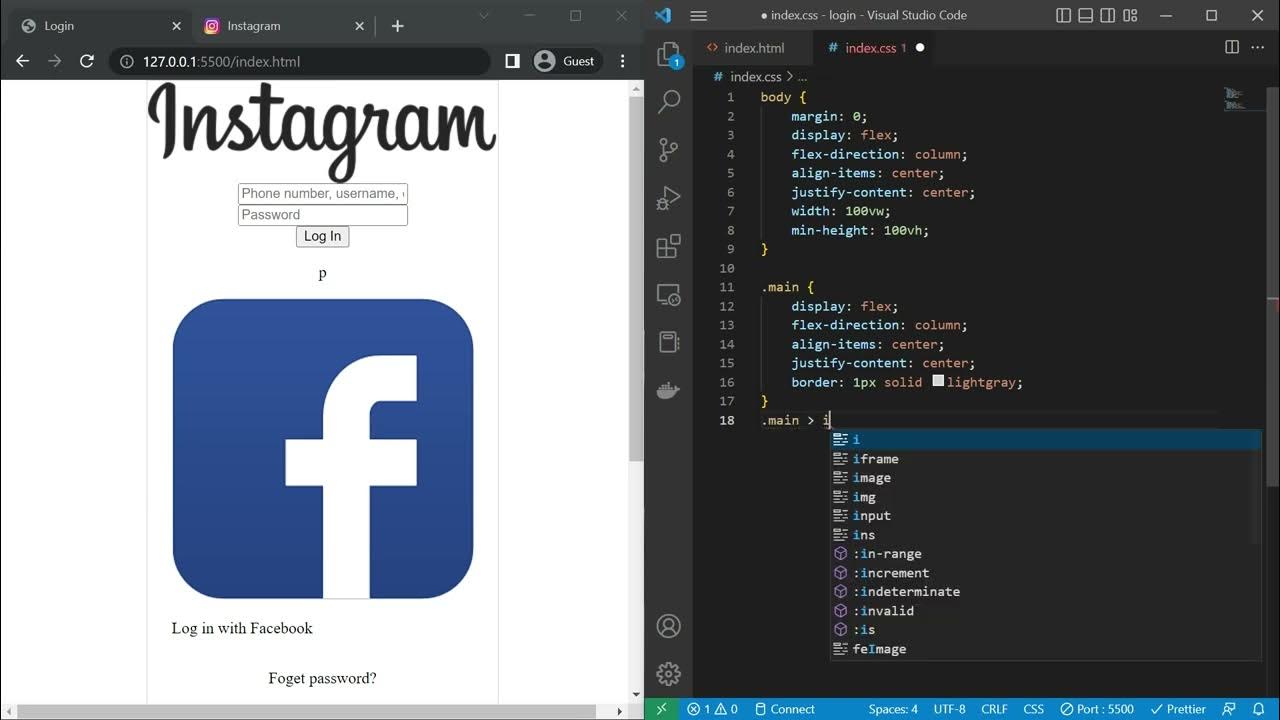
Task: Select 'ins' autocomplete suggestion
Action: [x=1046, y=534]
